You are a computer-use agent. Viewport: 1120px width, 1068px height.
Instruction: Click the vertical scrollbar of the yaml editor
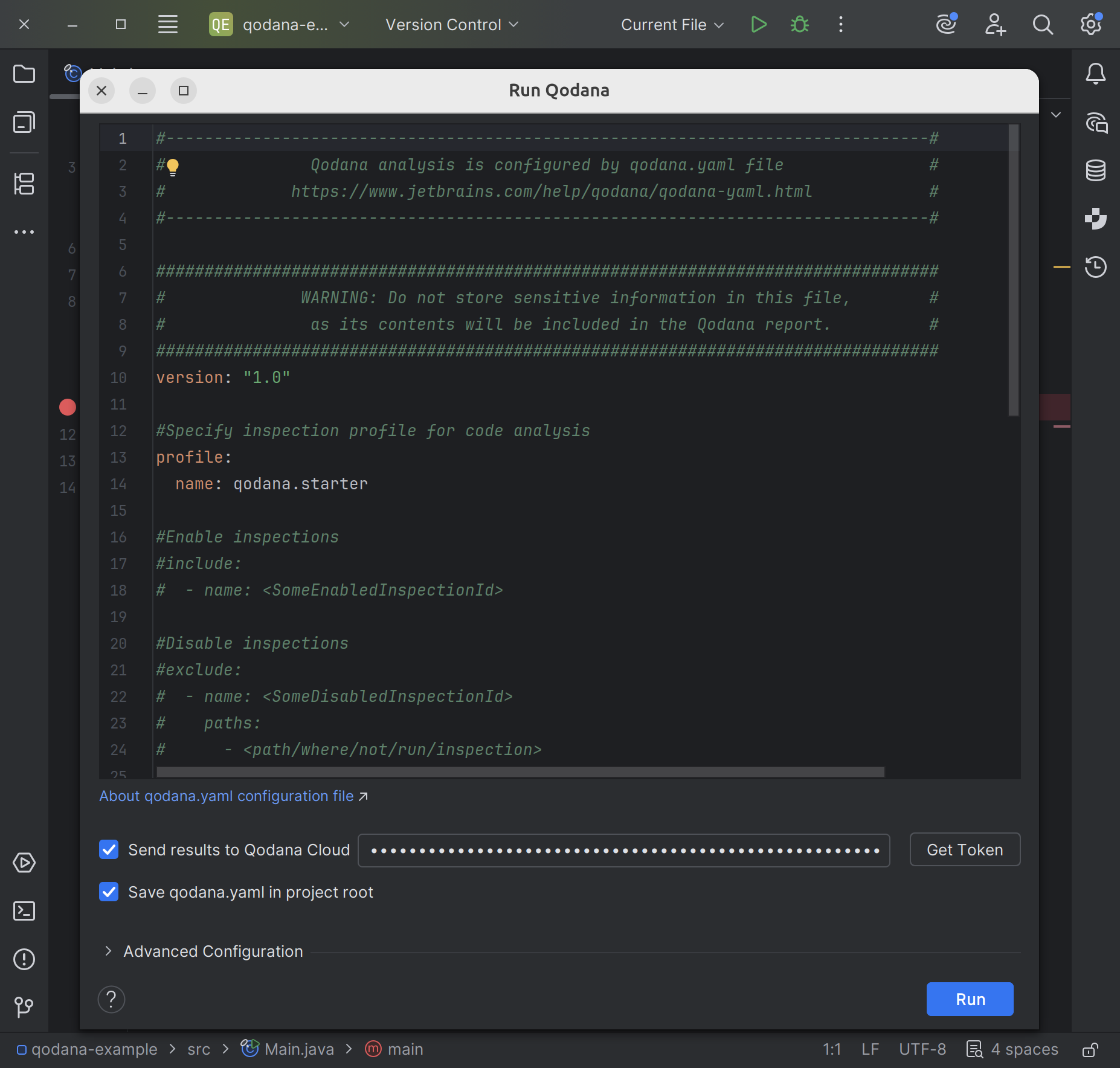[1014, 271]
